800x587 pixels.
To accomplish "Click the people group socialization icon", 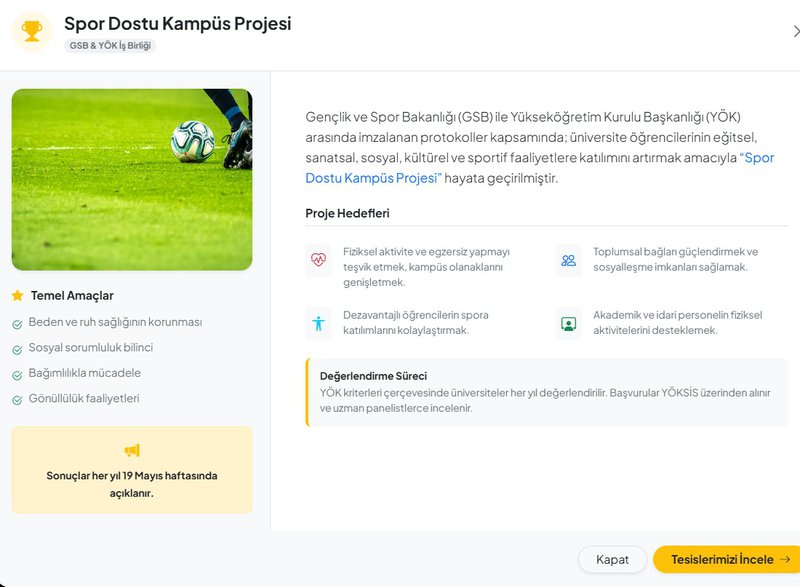I will tap(568, 260).
